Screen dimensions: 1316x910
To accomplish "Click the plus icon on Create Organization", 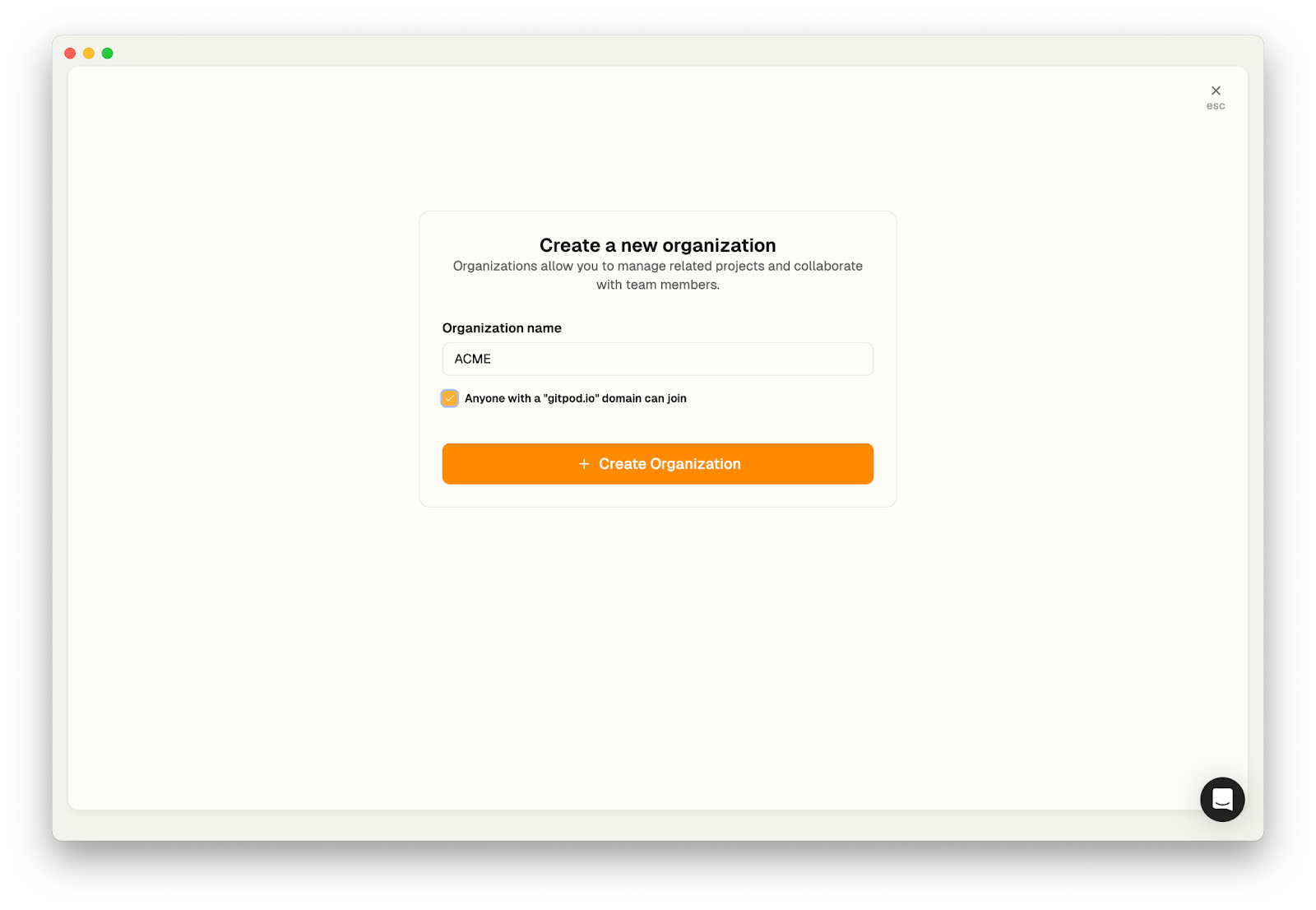I will tap(584, 464).
